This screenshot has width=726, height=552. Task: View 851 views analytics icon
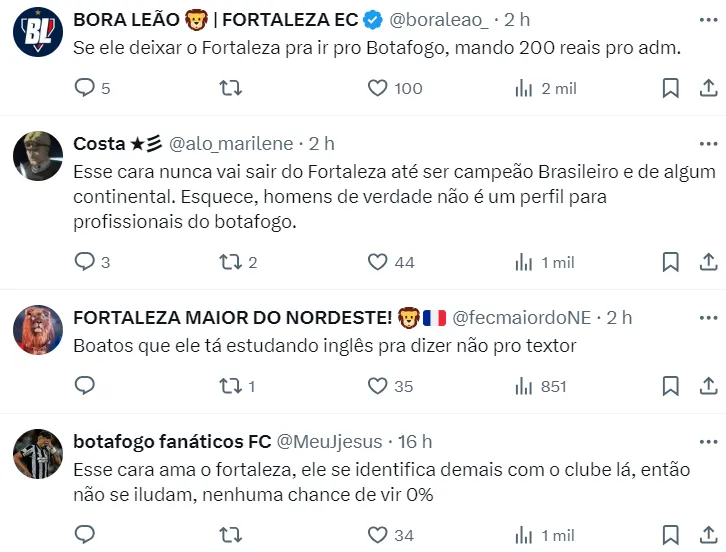coord(524,386)
